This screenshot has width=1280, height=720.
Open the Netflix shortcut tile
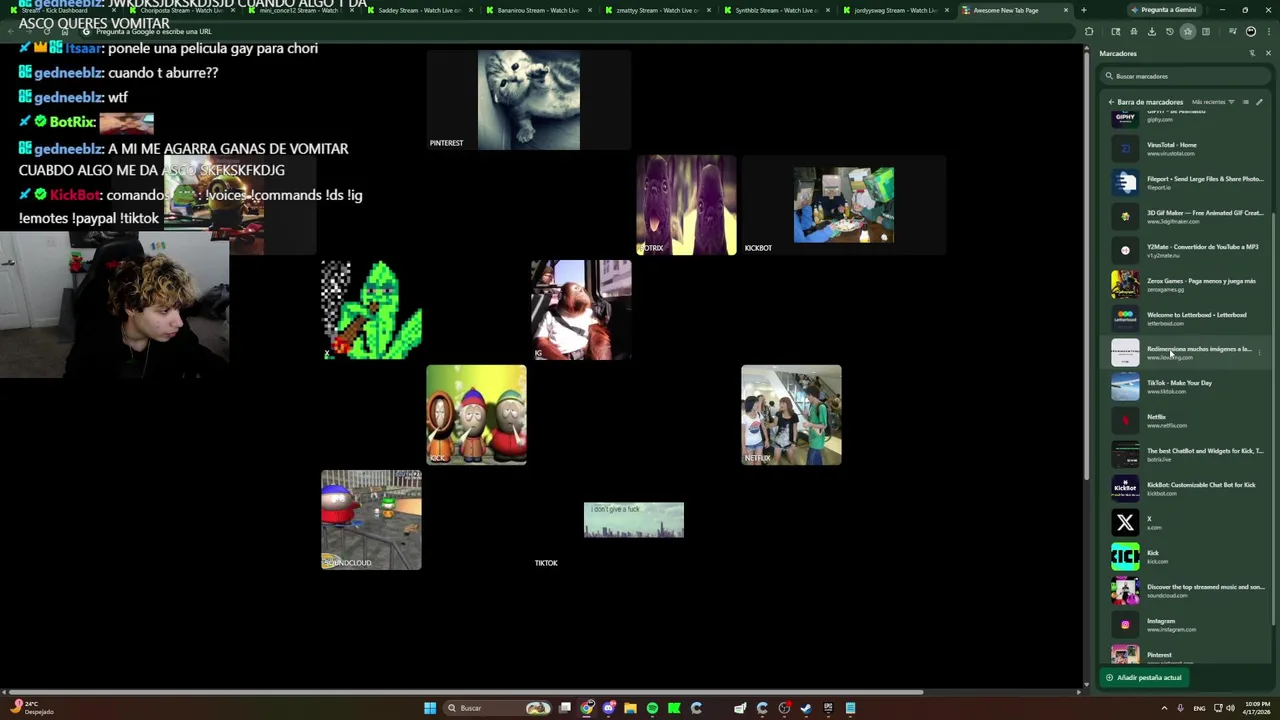[791, 415]
